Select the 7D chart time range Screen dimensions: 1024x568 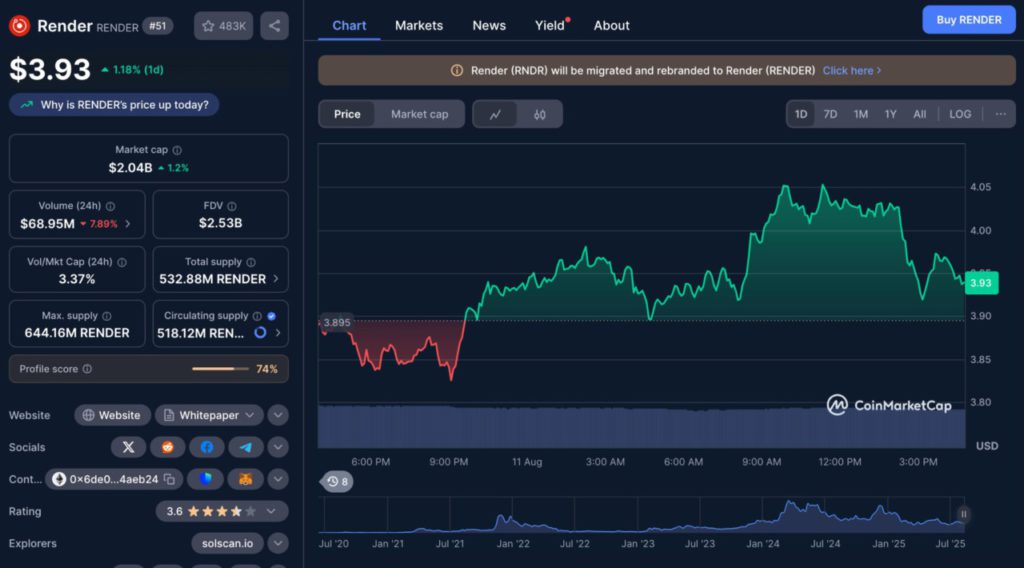830,114
